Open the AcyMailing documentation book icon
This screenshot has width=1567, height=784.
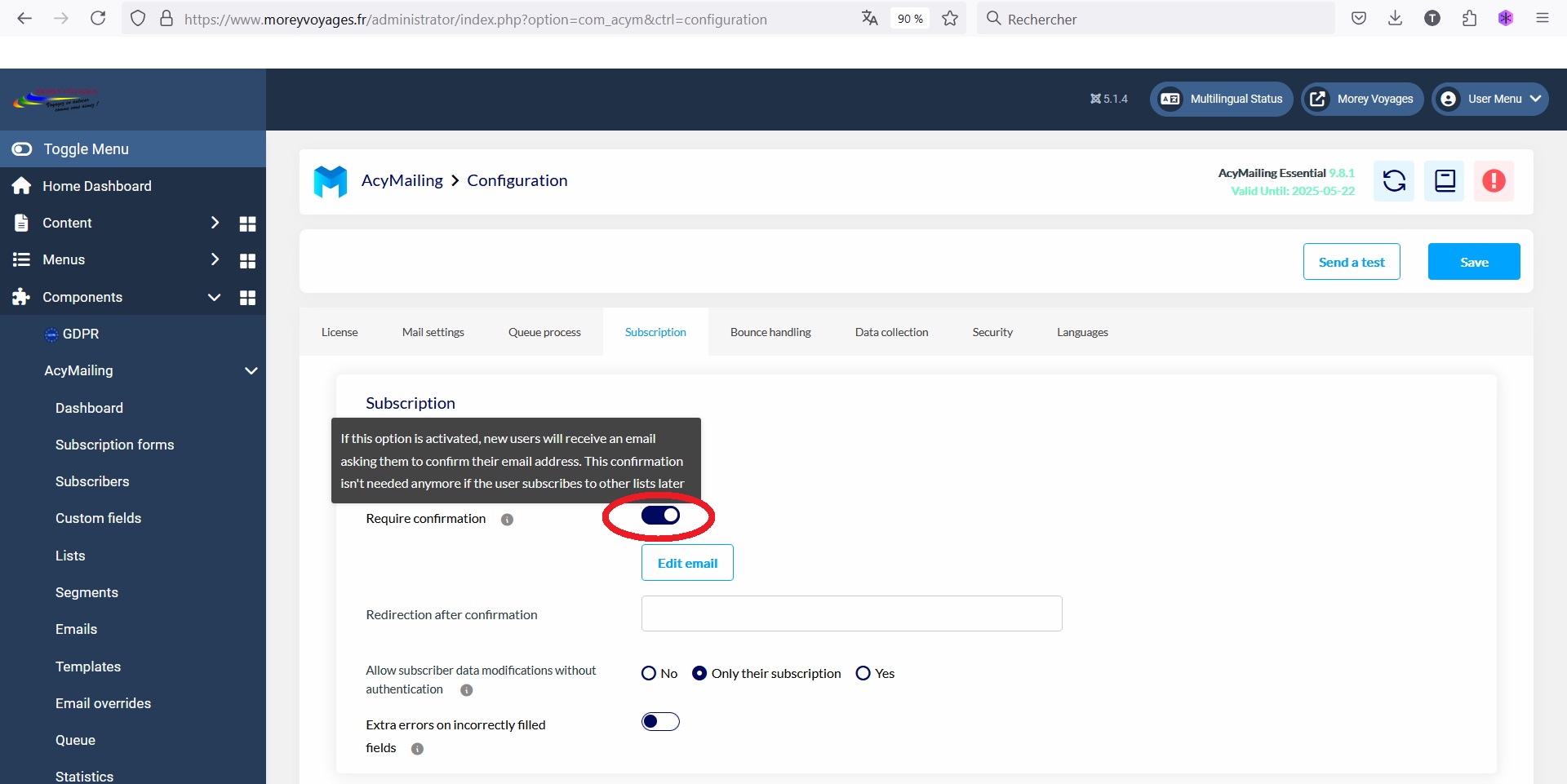(x=1445, y=181)
